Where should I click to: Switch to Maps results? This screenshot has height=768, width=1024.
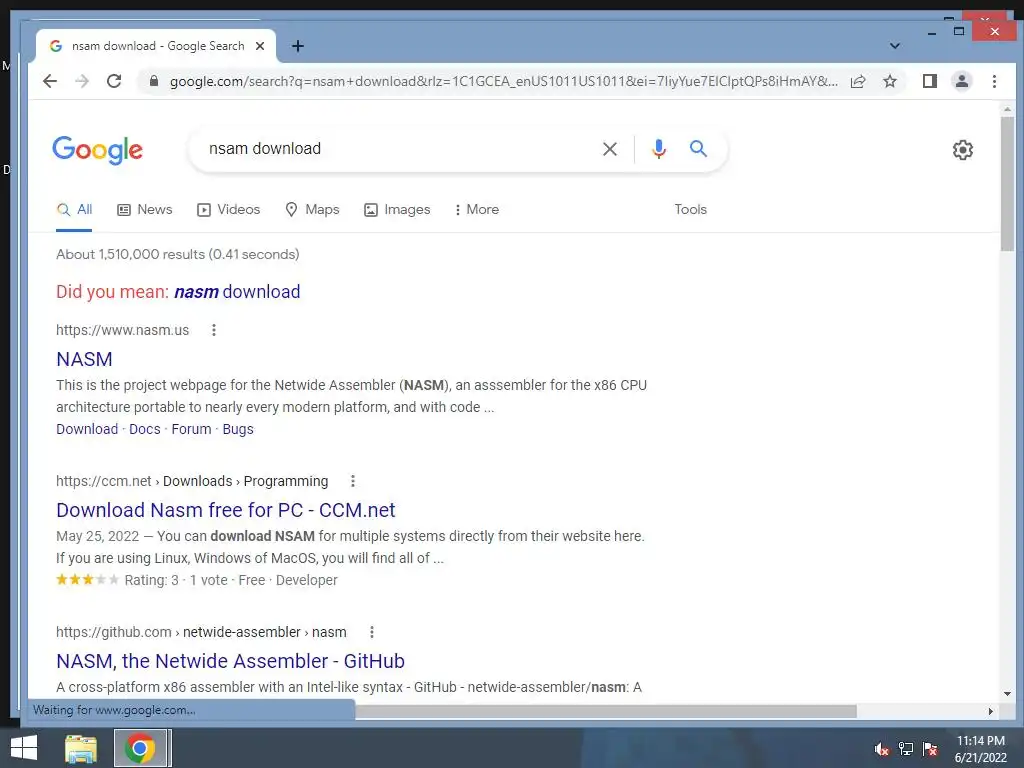pos(312,210)
